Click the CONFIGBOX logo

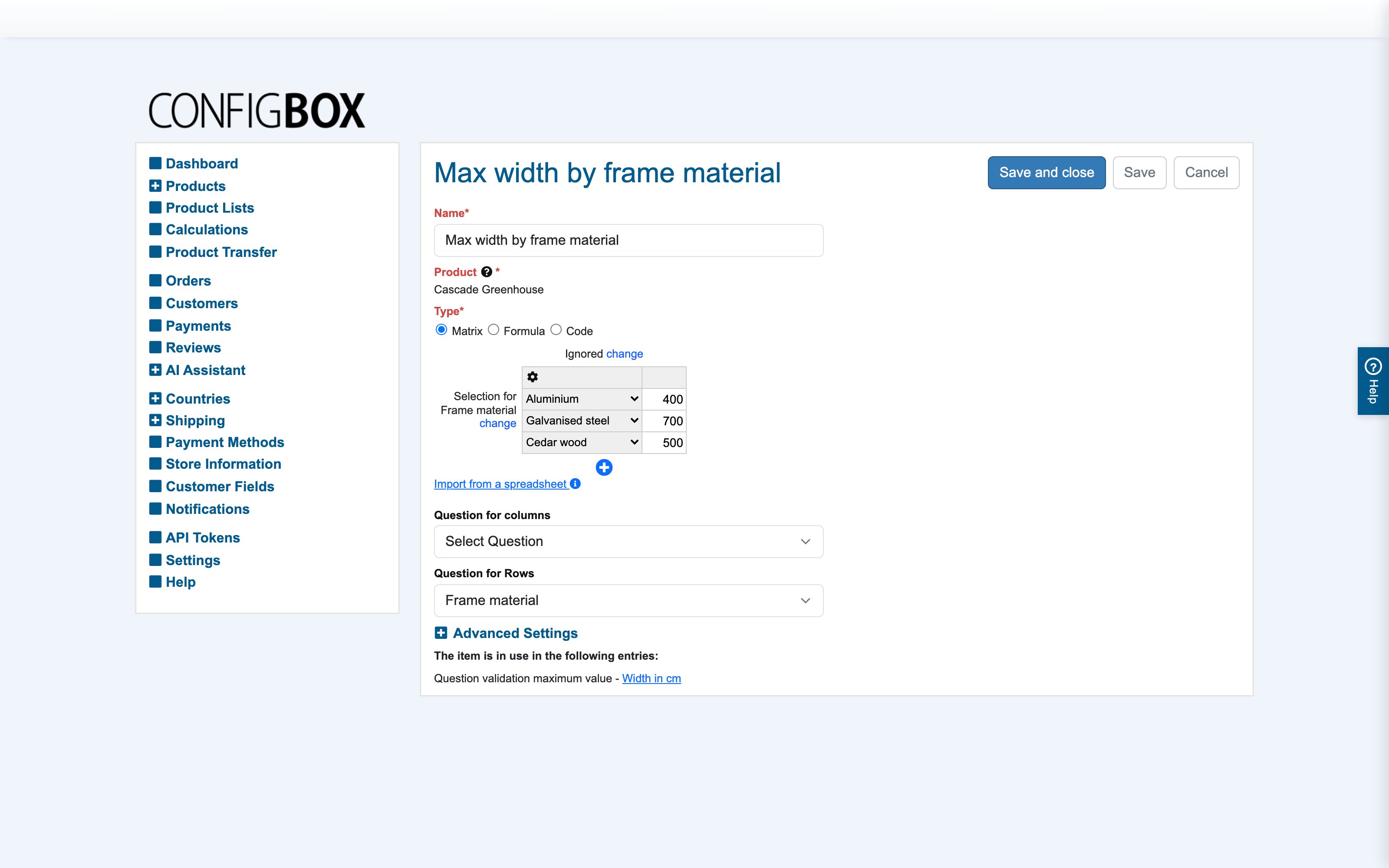pos(257,110)
